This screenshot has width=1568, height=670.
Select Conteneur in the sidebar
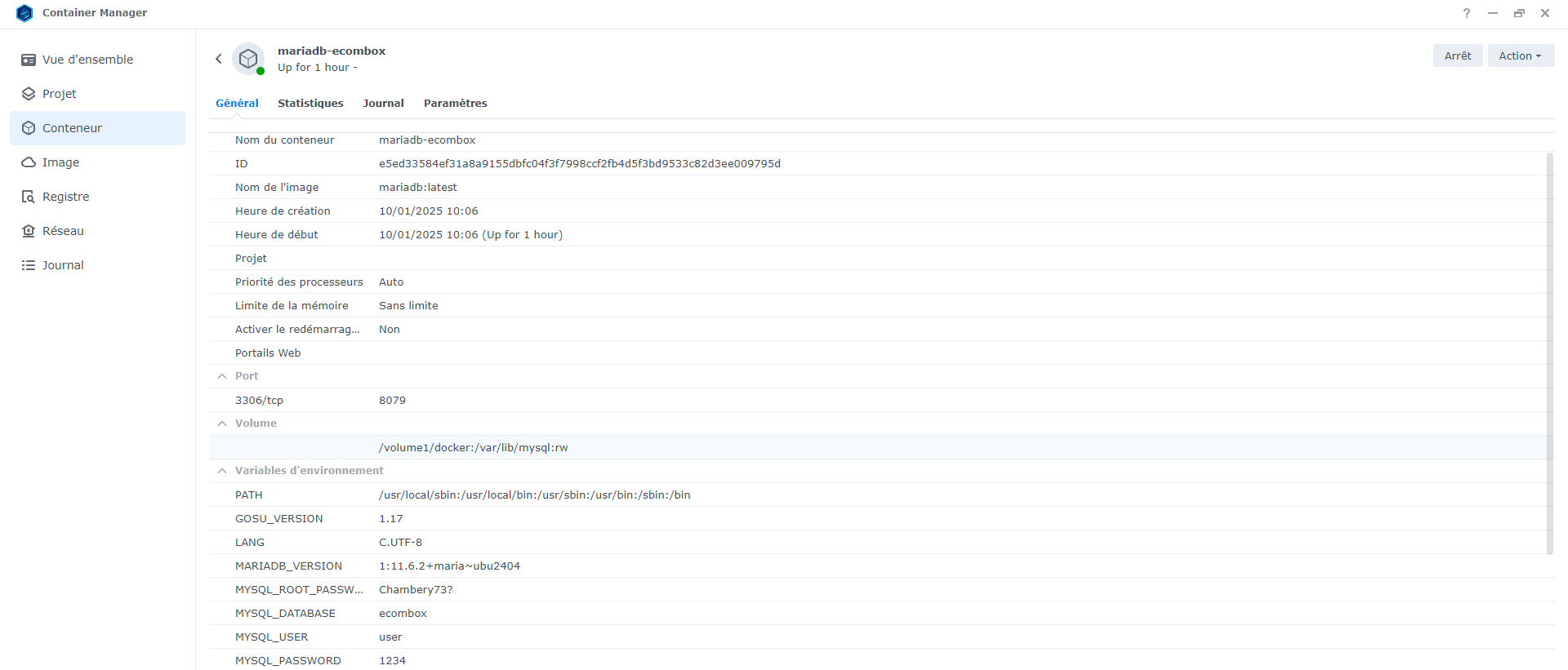97,128
